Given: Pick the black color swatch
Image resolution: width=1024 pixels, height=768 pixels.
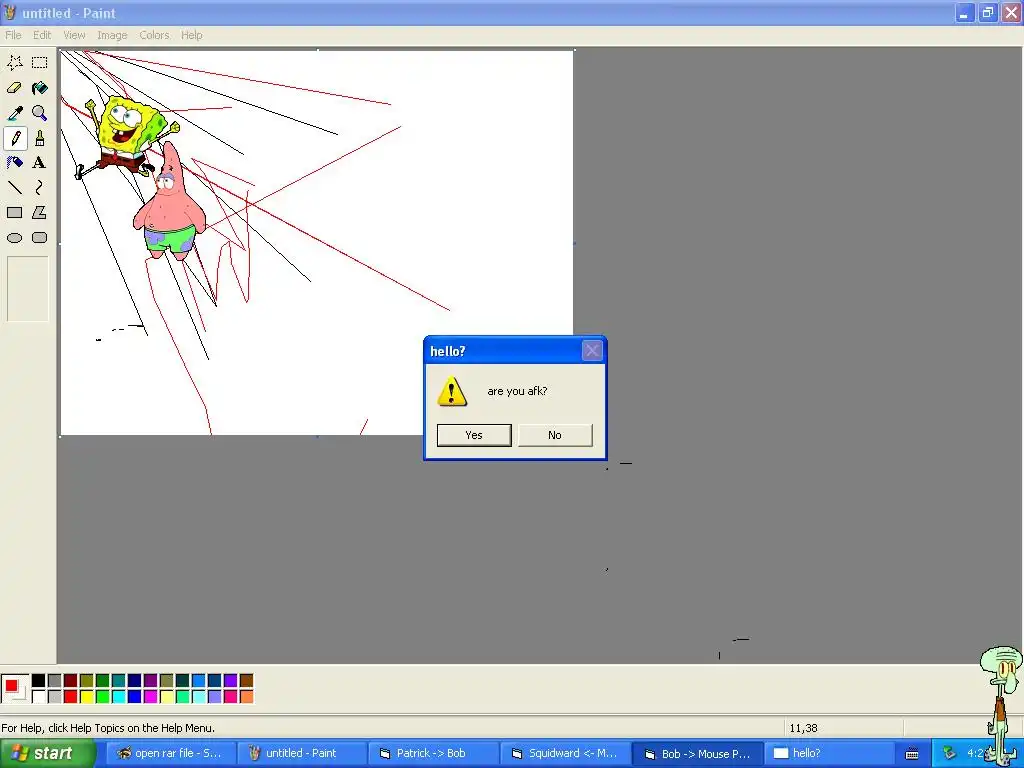Looking at the screenshot, I should click(39, 681).
